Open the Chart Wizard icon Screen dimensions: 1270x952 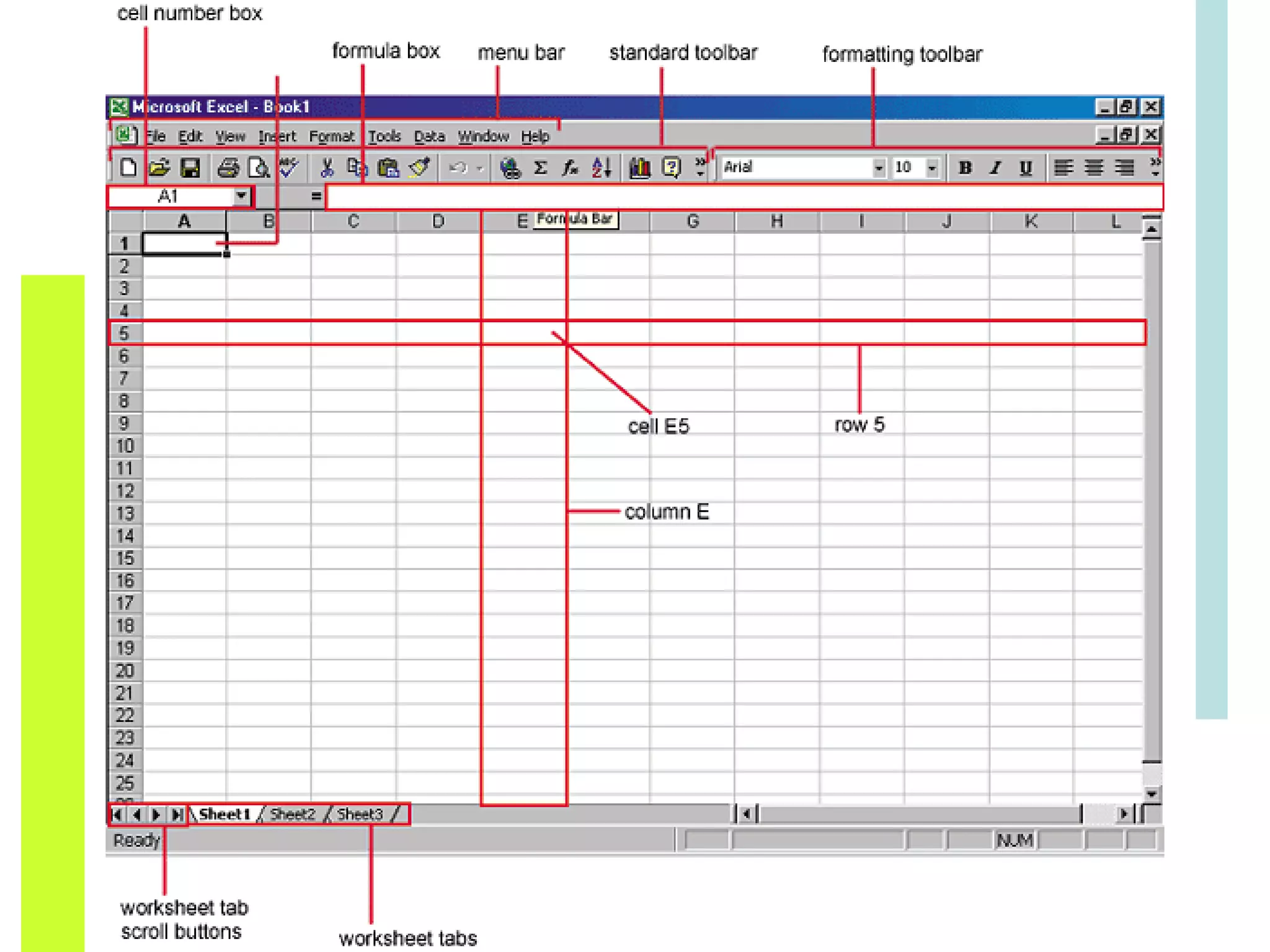pyautogui.click(x=639, y=167)
